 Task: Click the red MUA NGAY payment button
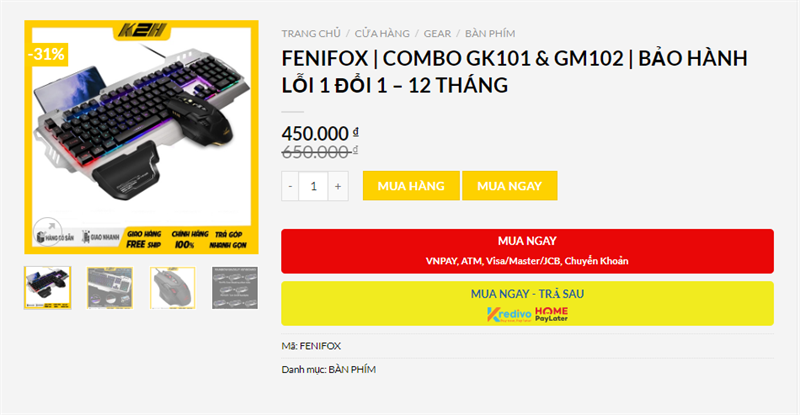[x=527, y=251]
